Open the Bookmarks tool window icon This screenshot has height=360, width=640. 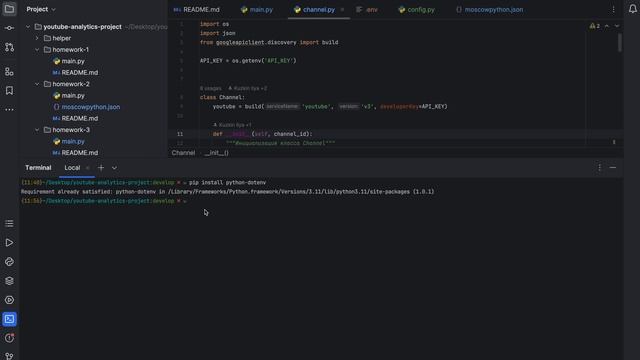(9, 90)
